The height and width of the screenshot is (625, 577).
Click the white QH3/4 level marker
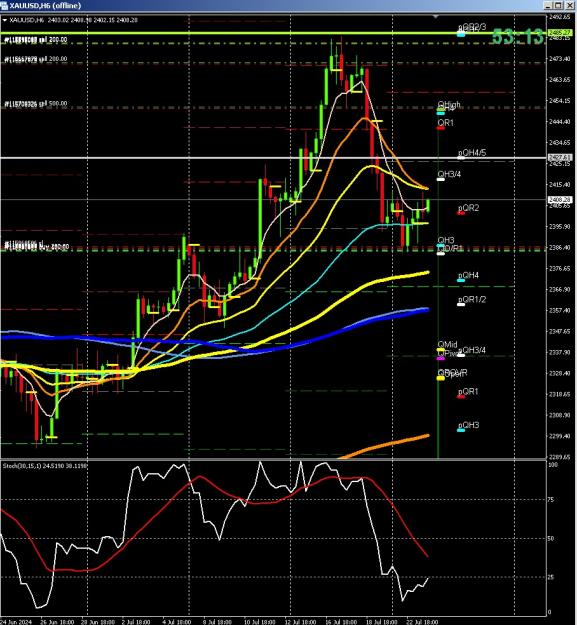(x=441, y=179)
